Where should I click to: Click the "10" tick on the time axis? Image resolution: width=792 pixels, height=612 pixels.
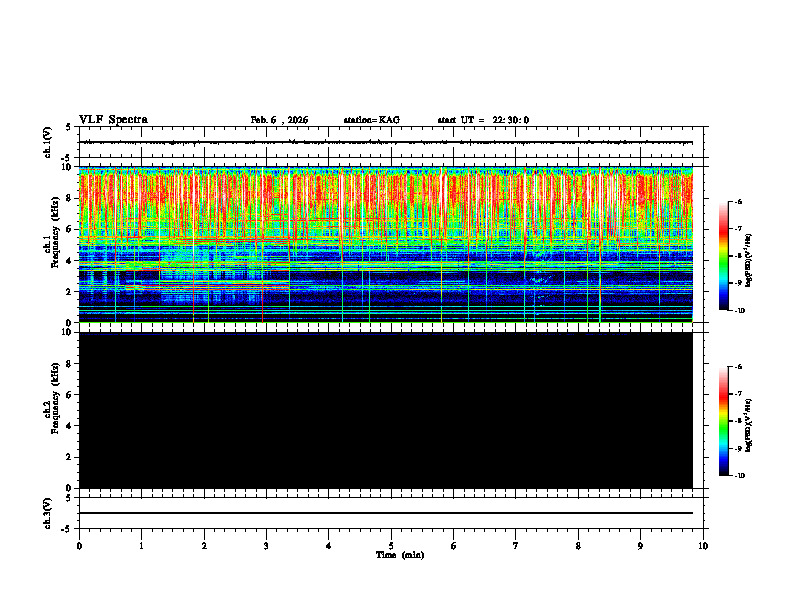point(703,546)
